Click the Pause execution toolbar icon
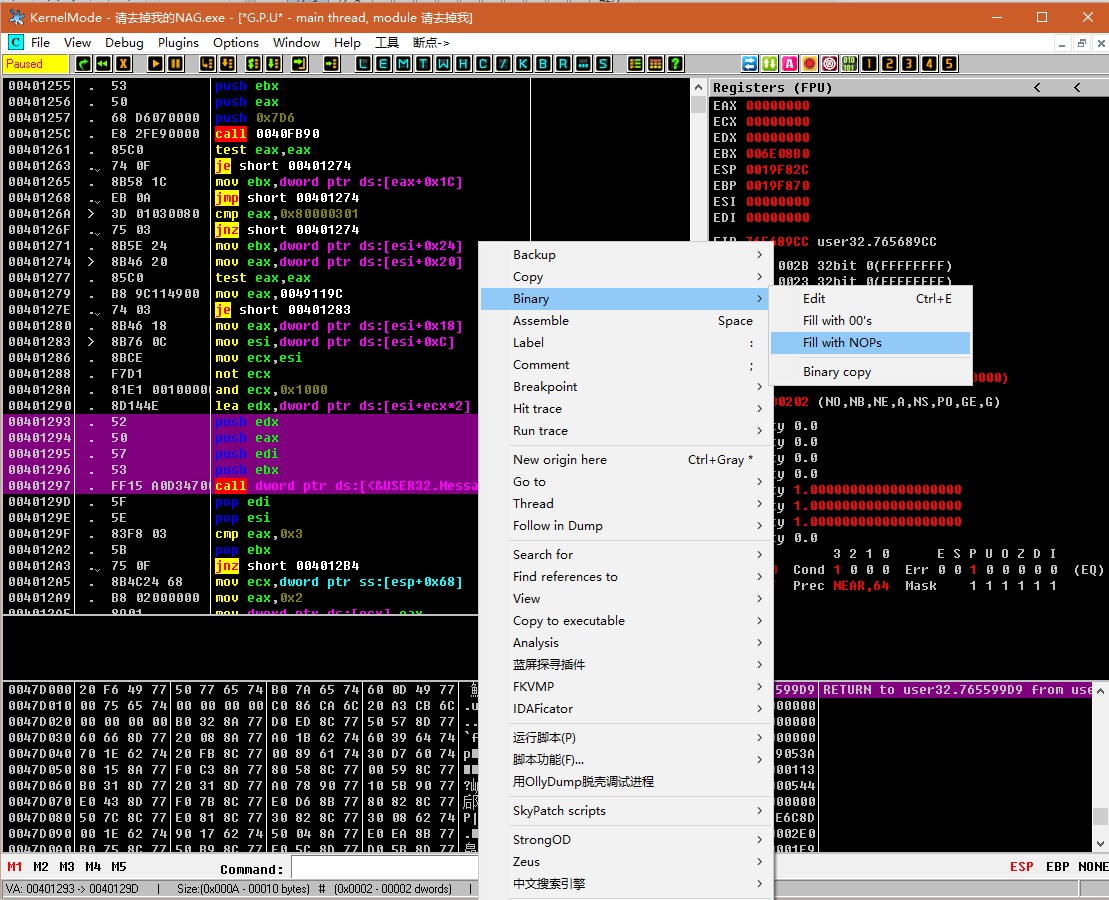 click(x=175, y=64)
